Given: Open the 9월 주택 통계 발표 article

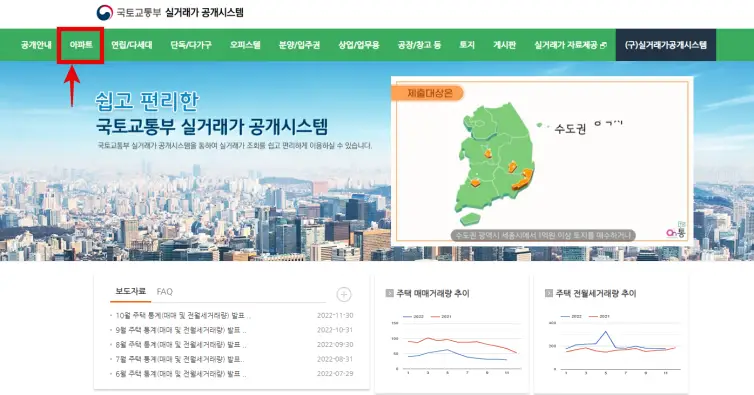Looking at the screenshot, I should tap(181, 330).
